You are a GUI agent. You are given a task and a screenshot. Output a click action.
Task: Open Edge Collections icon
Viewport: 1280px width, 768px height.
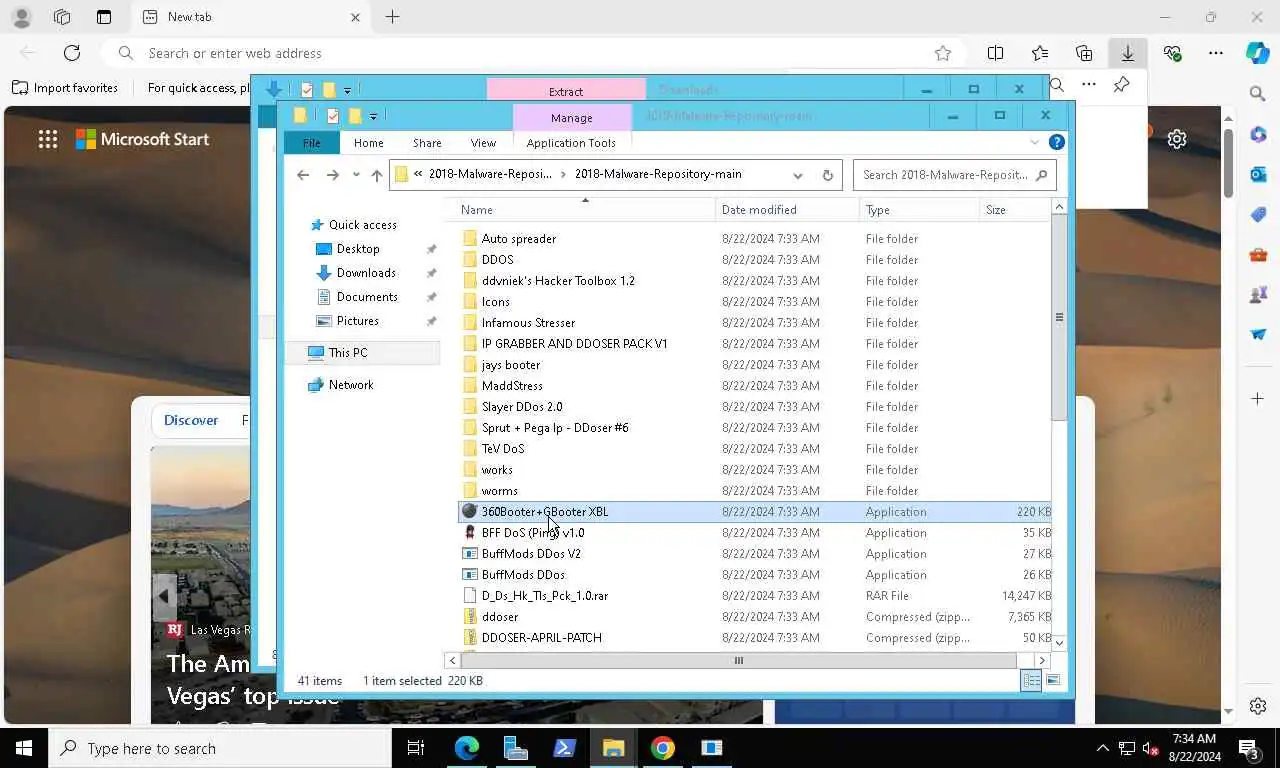click(1084, 53)
